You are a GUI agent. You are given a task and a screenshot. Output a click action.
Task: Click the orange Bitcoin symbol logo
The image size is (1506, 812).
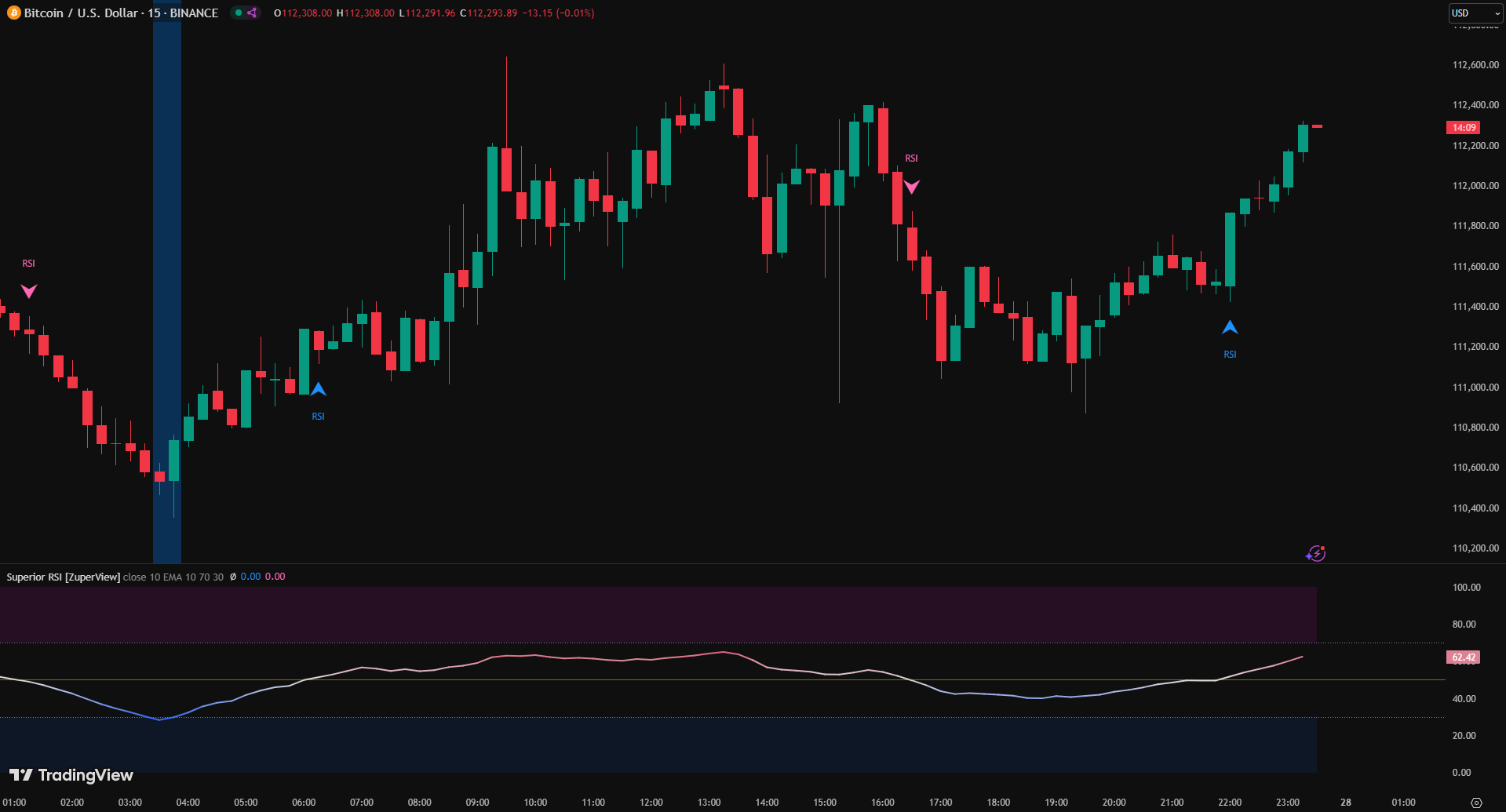pyautogui.click(x=13, y=13)
